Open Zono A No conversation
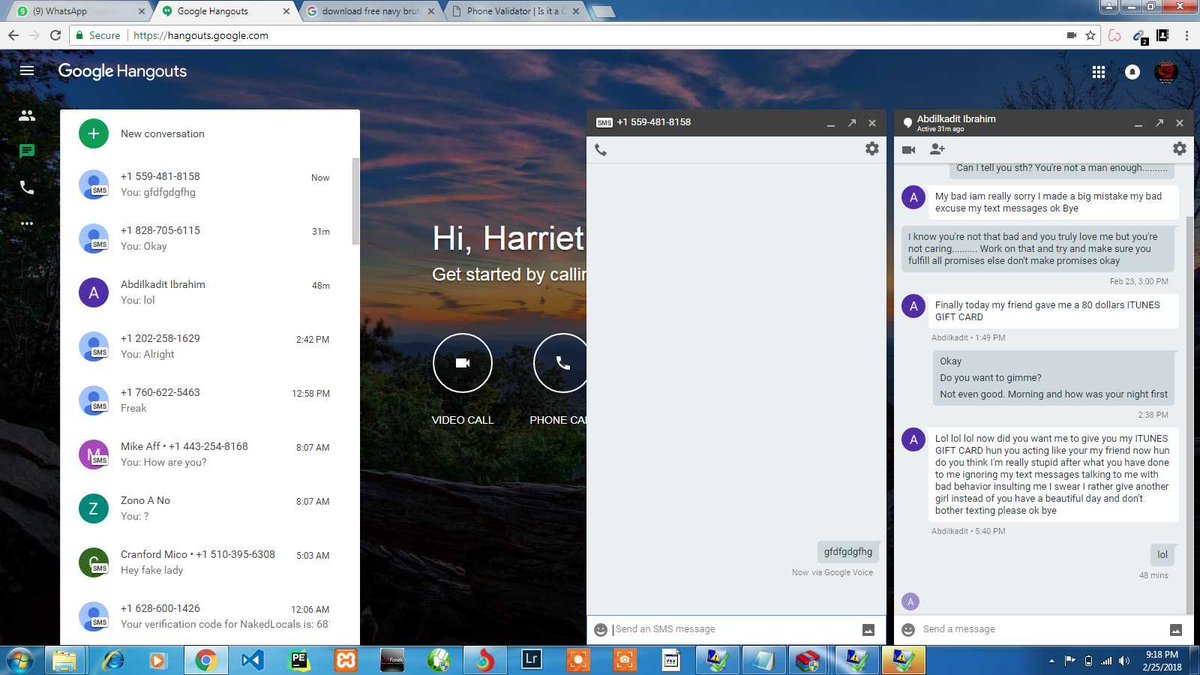 click(x=206, y=508)
